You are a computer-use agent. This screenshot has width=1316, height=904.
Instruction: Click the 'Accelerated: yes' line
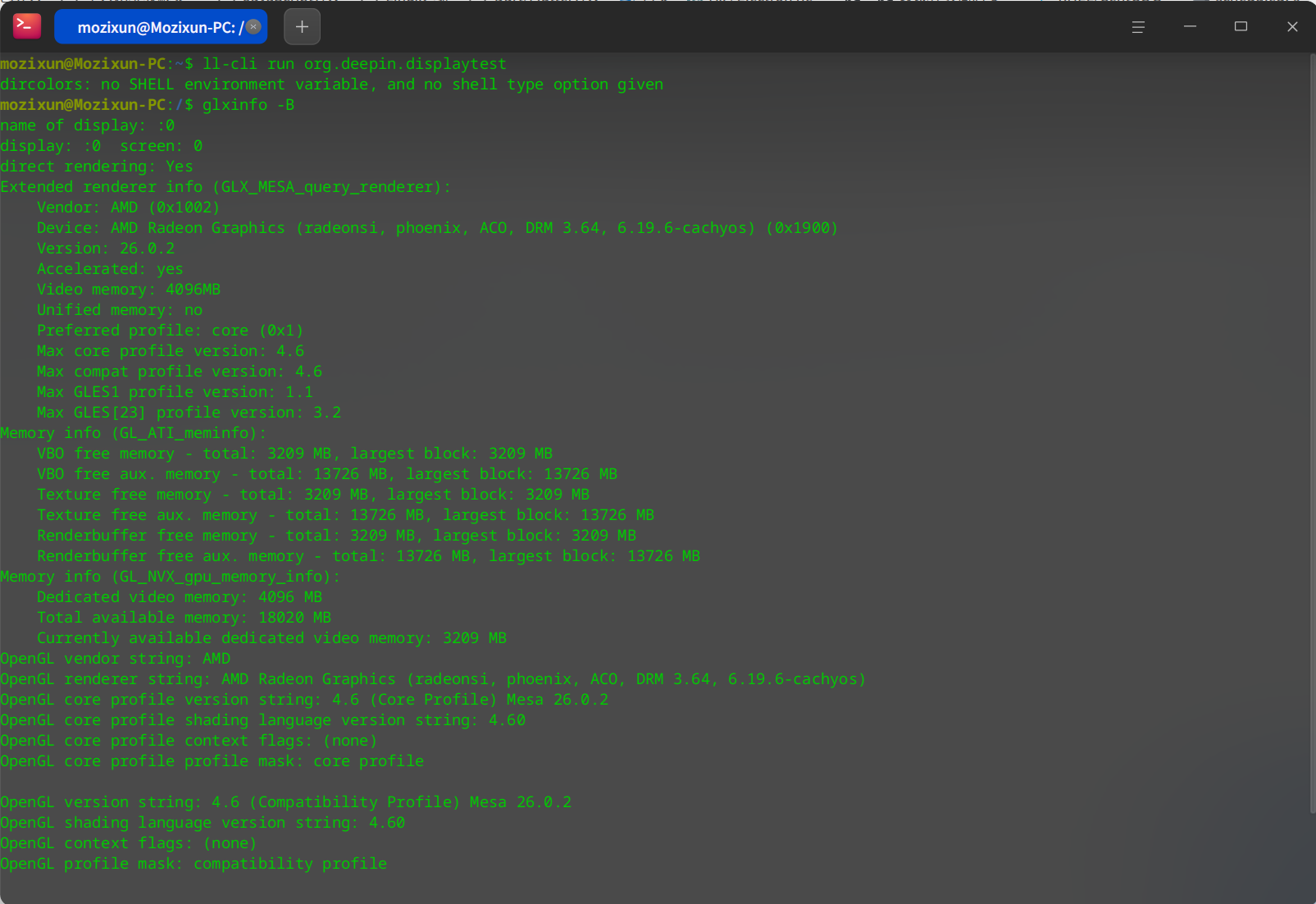pos(110,269)
